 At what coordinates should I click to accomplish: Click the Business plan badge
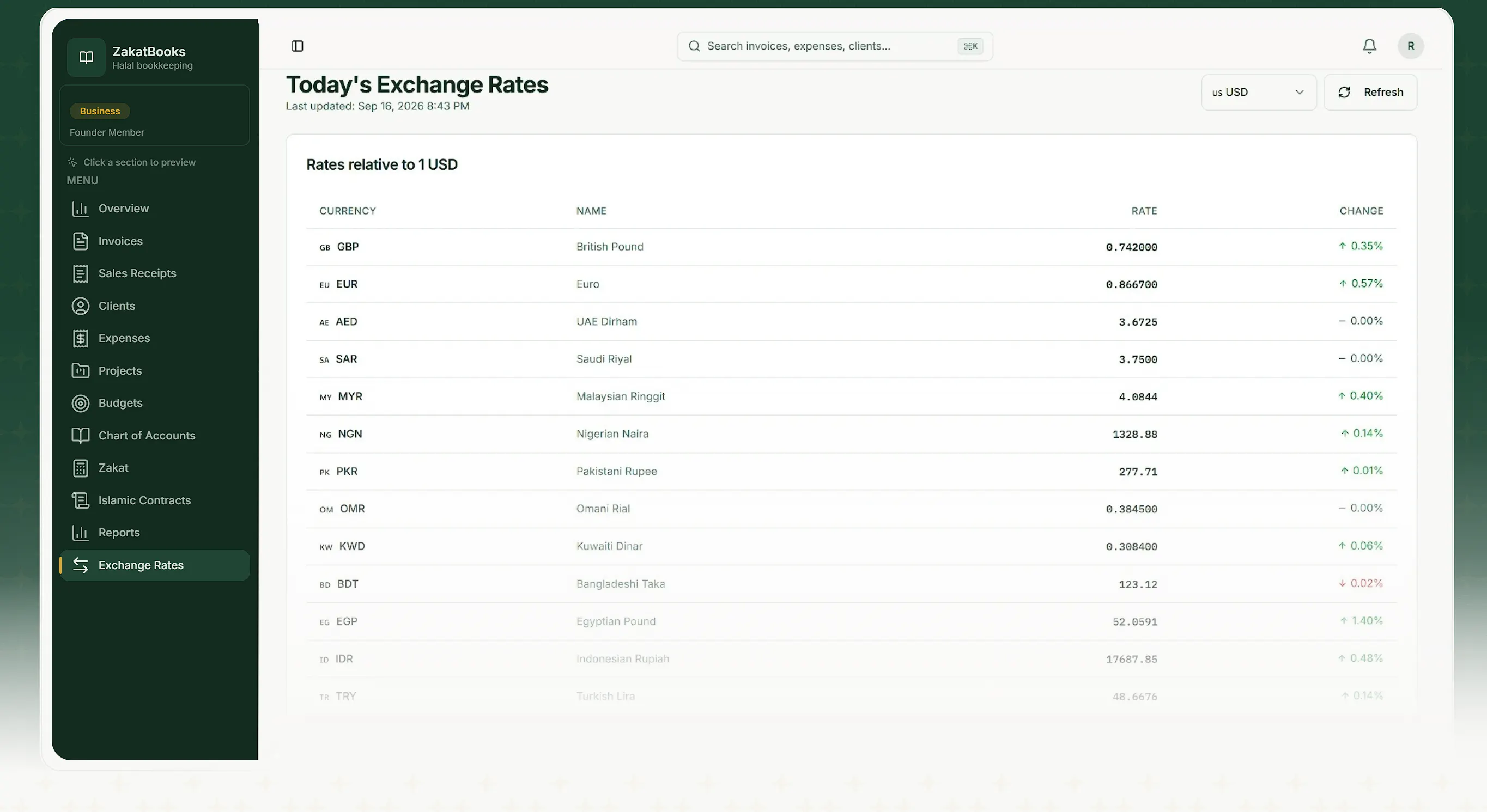coord(100,111)
